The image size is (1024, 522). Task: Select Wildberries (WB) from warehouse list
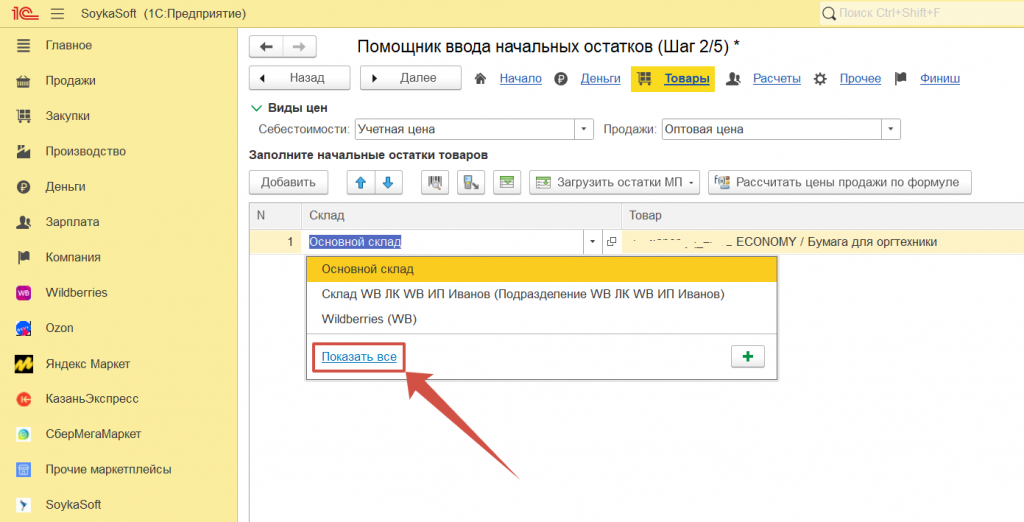point(368,319)
